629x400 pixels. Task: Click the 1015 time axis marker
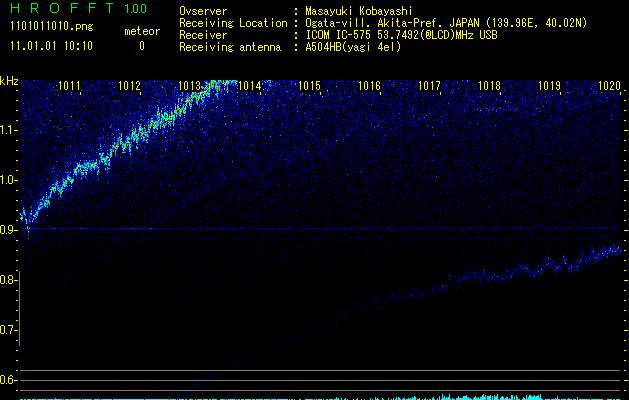[x=310, y=86]
